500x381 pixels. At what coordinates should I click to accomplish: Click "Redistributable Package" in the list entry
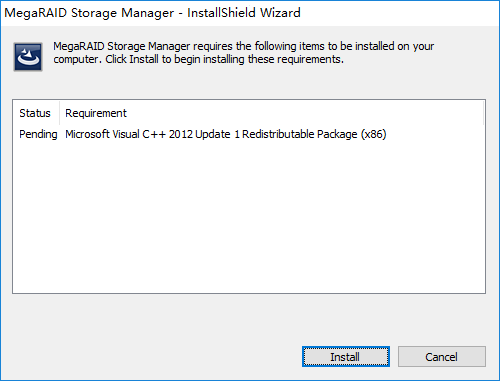(x=300, y=134)
